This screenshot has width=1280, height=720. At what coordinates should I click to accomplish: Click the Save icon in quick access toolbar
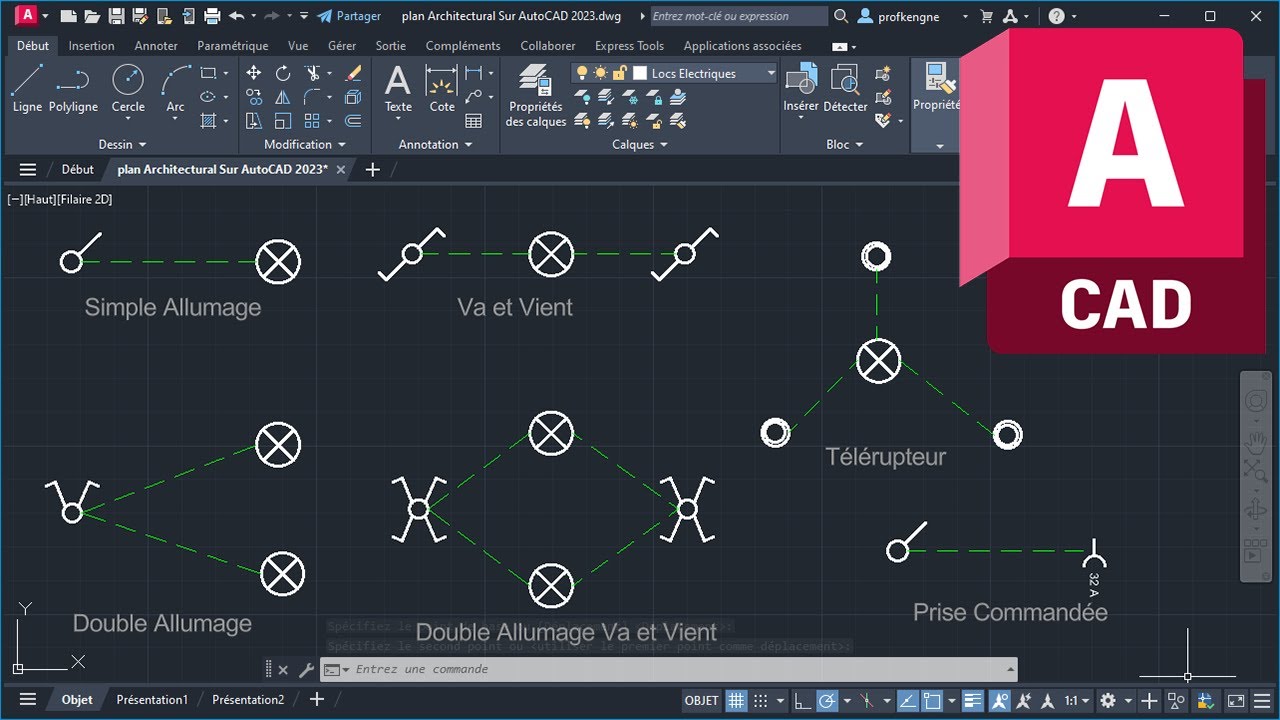116,16
